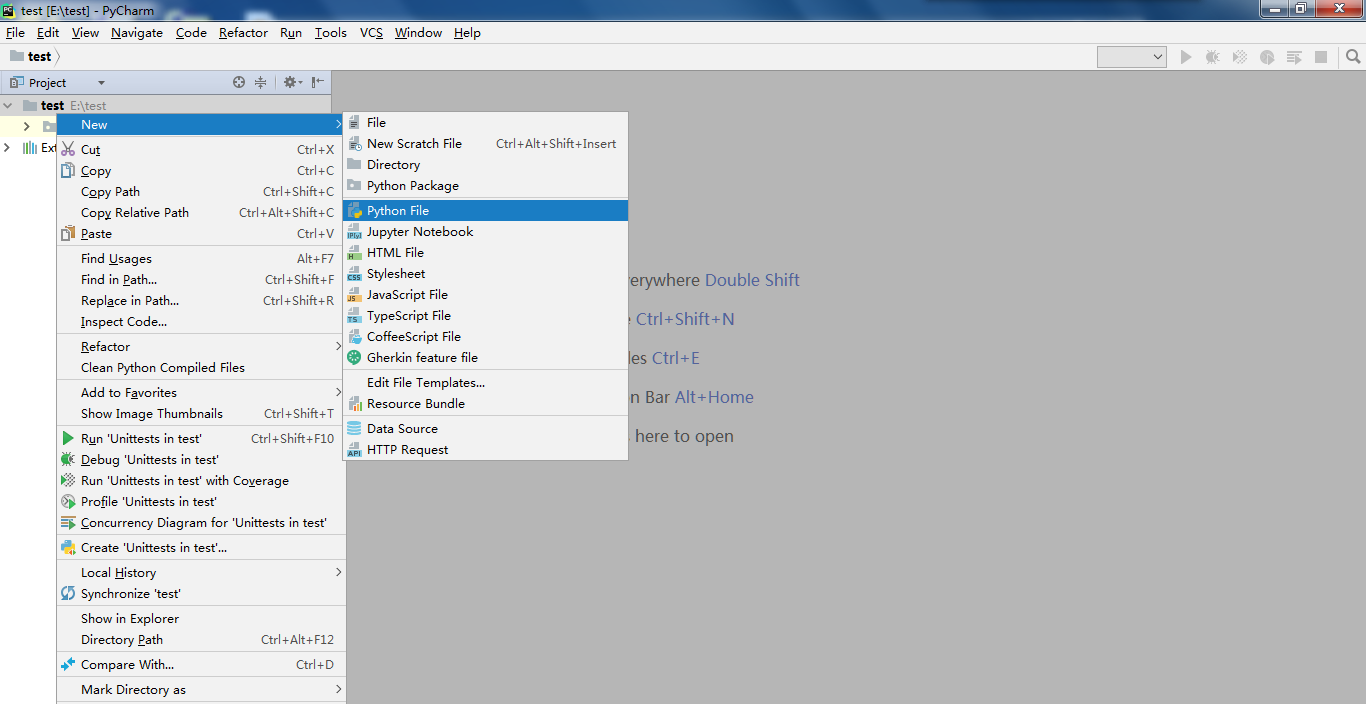The width and height of the screenshot is (1366, 704).
Task: Click the Python File icon in submenu
Action: click(354, 210)
